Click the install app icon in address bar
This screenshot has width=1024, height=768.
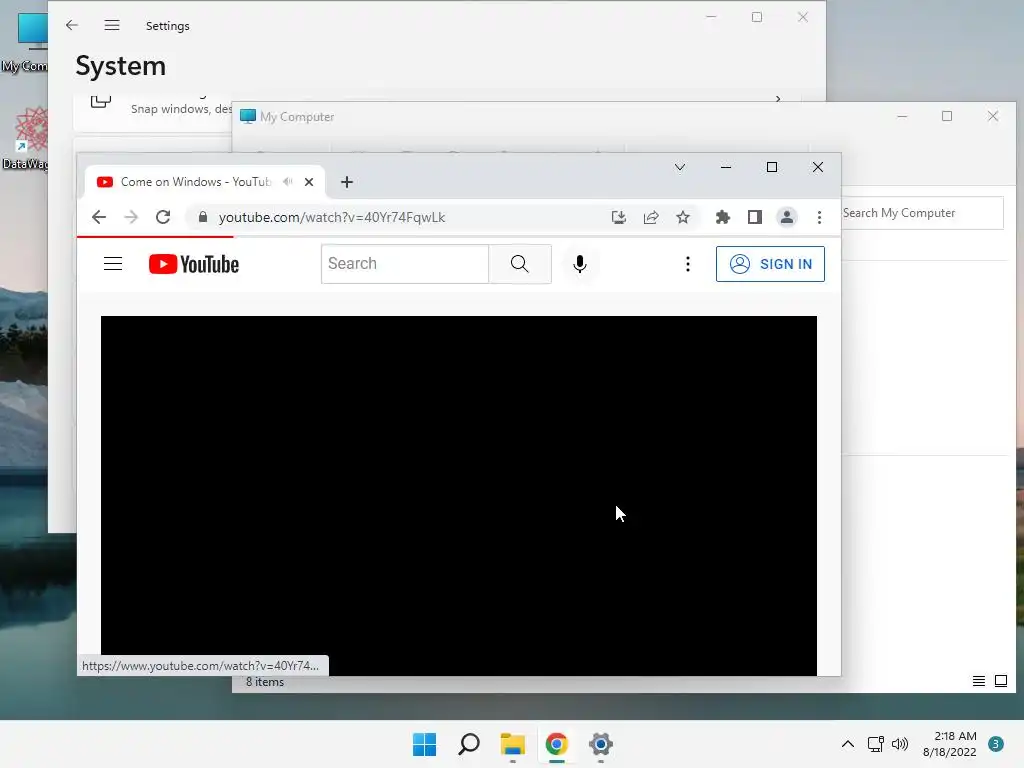[x=618, y=217]
